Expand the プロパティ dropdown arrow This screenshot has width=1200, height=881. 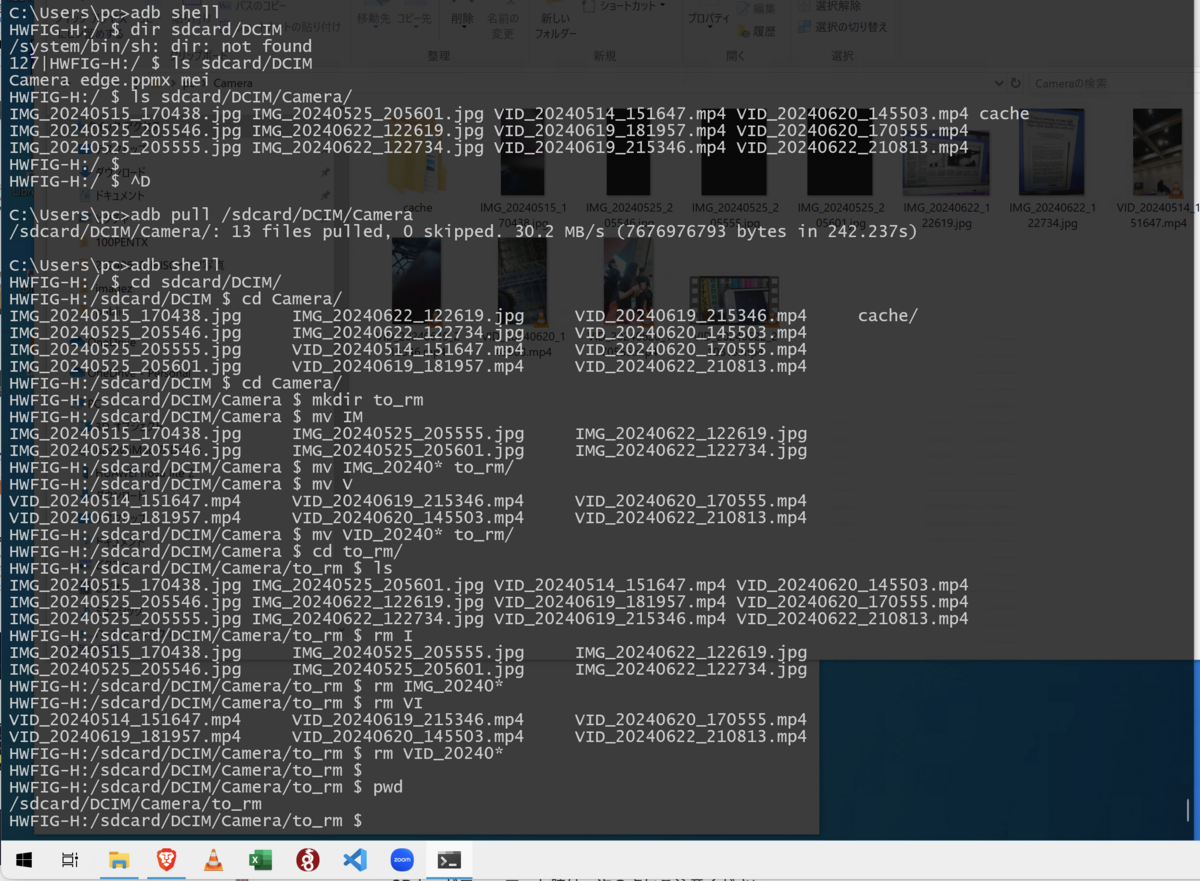709,27
